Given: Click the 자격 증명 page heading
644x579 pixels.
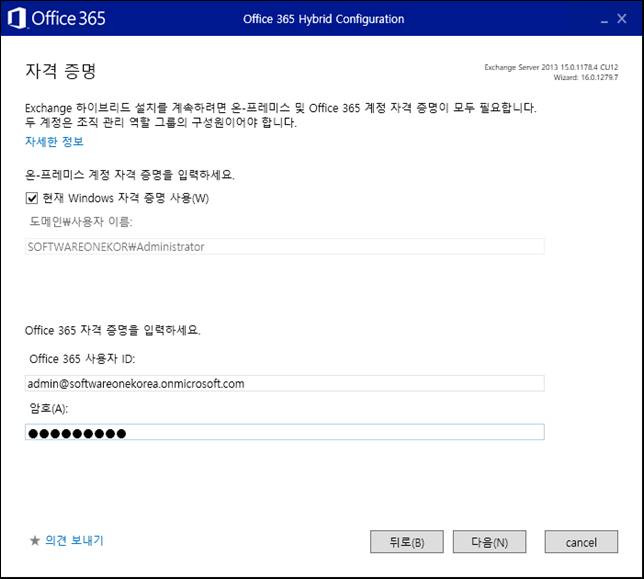Looking at the screenshot, I should [x=61, y=71].
